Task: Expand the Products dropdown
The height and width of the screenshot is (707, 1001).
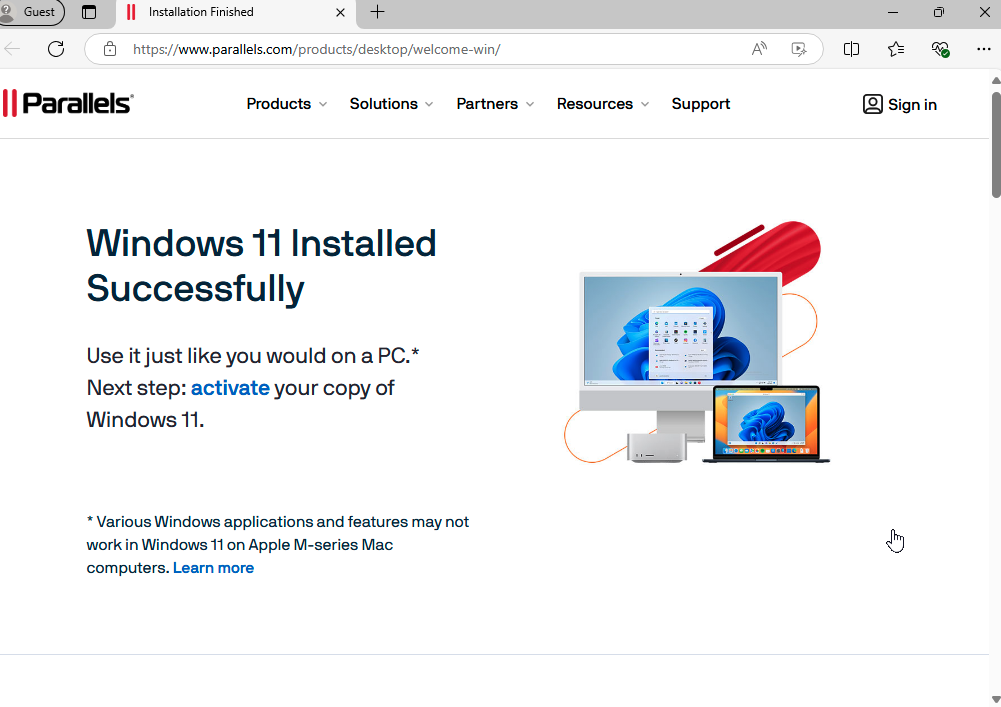Action: click(x=286, y=104)
